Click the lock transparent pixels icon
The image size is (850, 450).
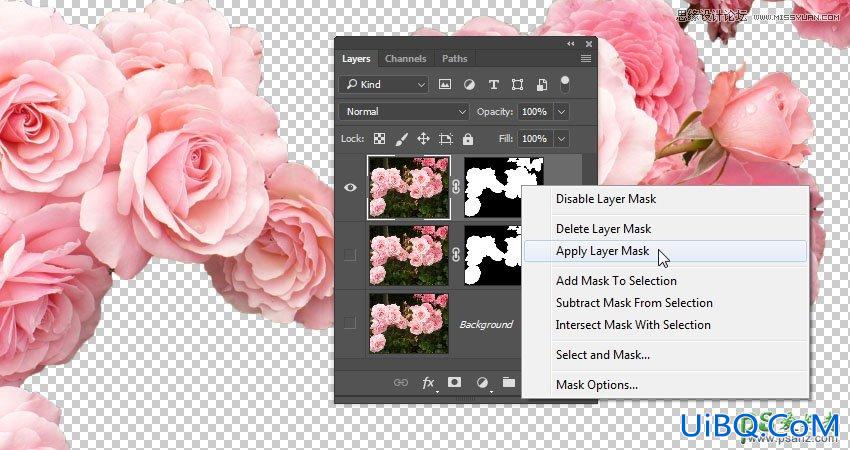tap(379, 139)
